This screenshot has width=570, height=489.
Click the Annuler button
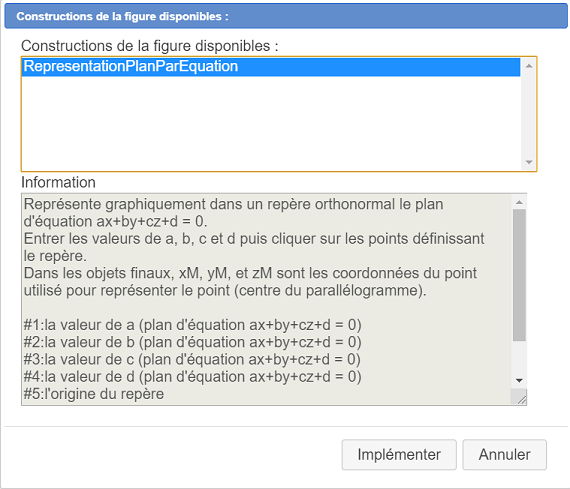[504, 454]
